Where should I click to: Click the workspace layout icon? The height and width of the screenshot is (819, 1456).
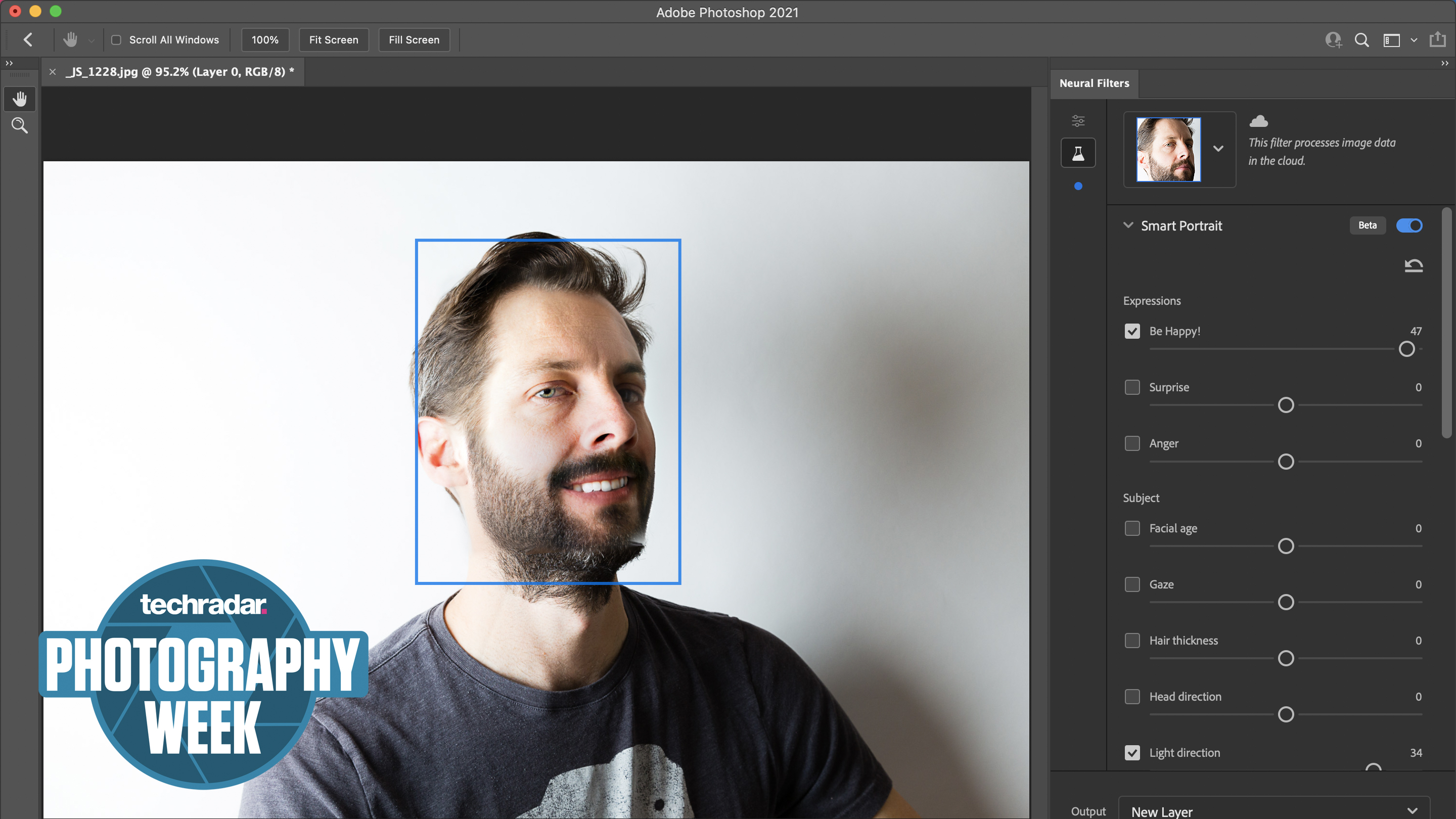[1391, 40]
